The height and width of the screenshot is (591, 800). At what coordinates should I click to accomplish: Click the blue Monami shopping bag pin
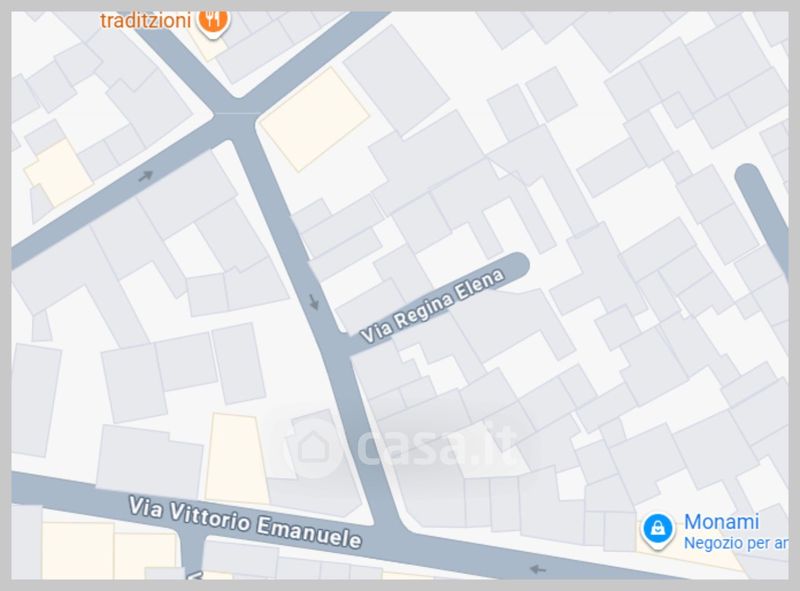pyautogui.click(x=658, y=530)
